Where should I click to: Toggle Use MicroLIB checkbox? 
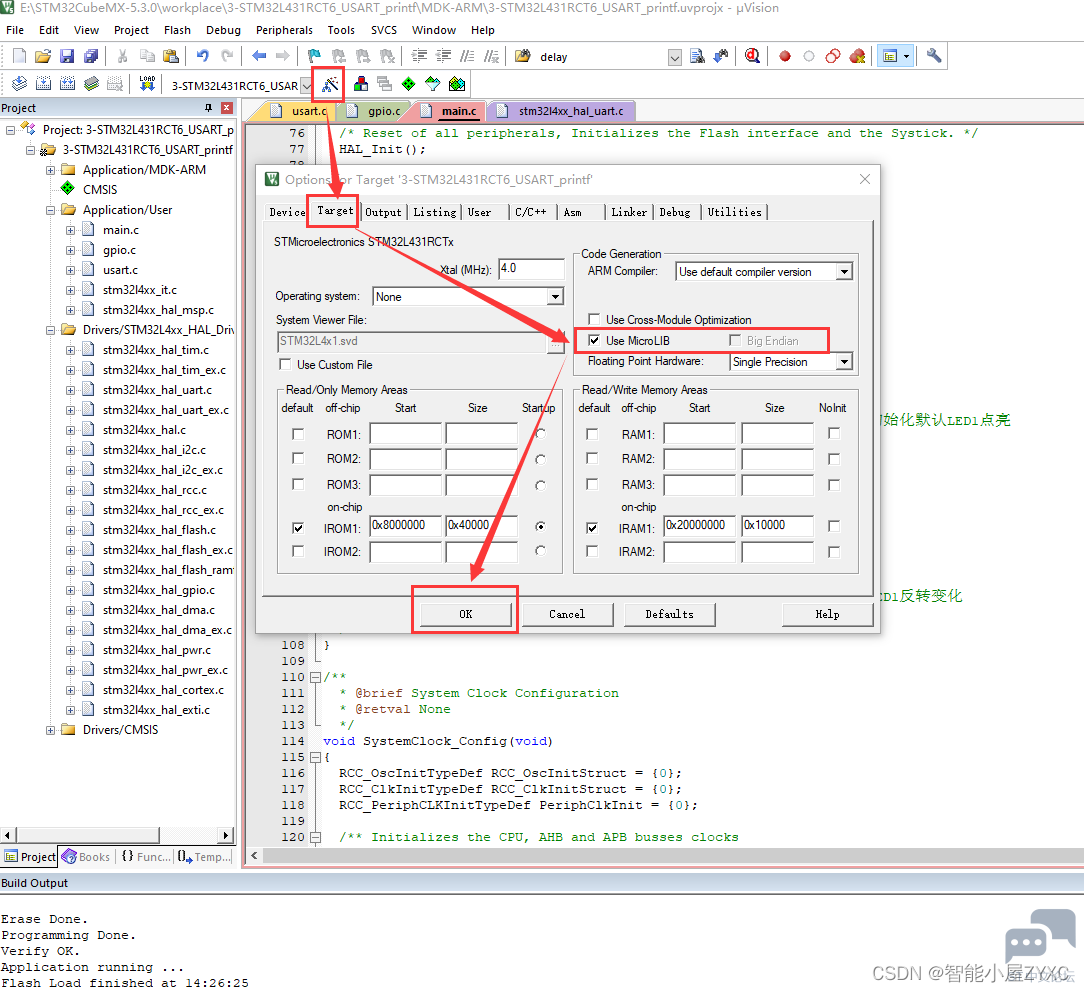click(593, 340)
